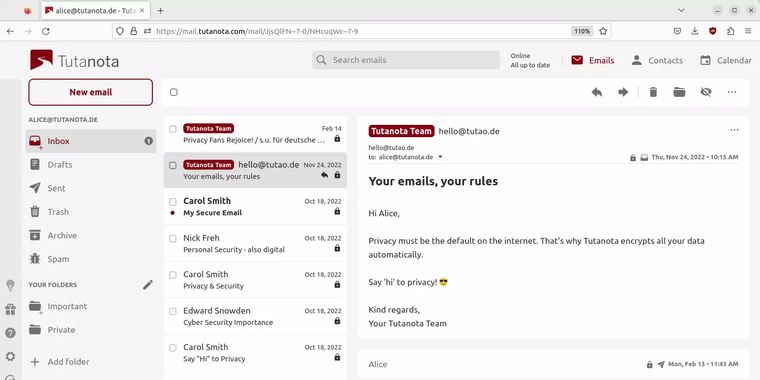This screenshot has width=760, height=380.
Task: Check the Edward Snowden email checkbox
Action: click(173, 311)
